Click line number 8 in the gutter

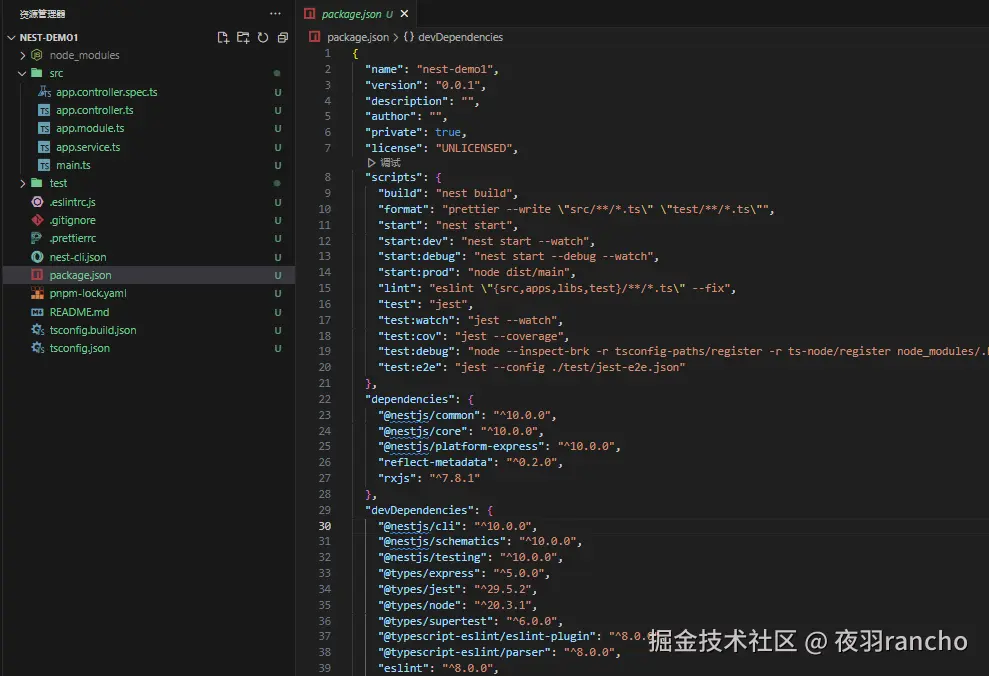327,177
